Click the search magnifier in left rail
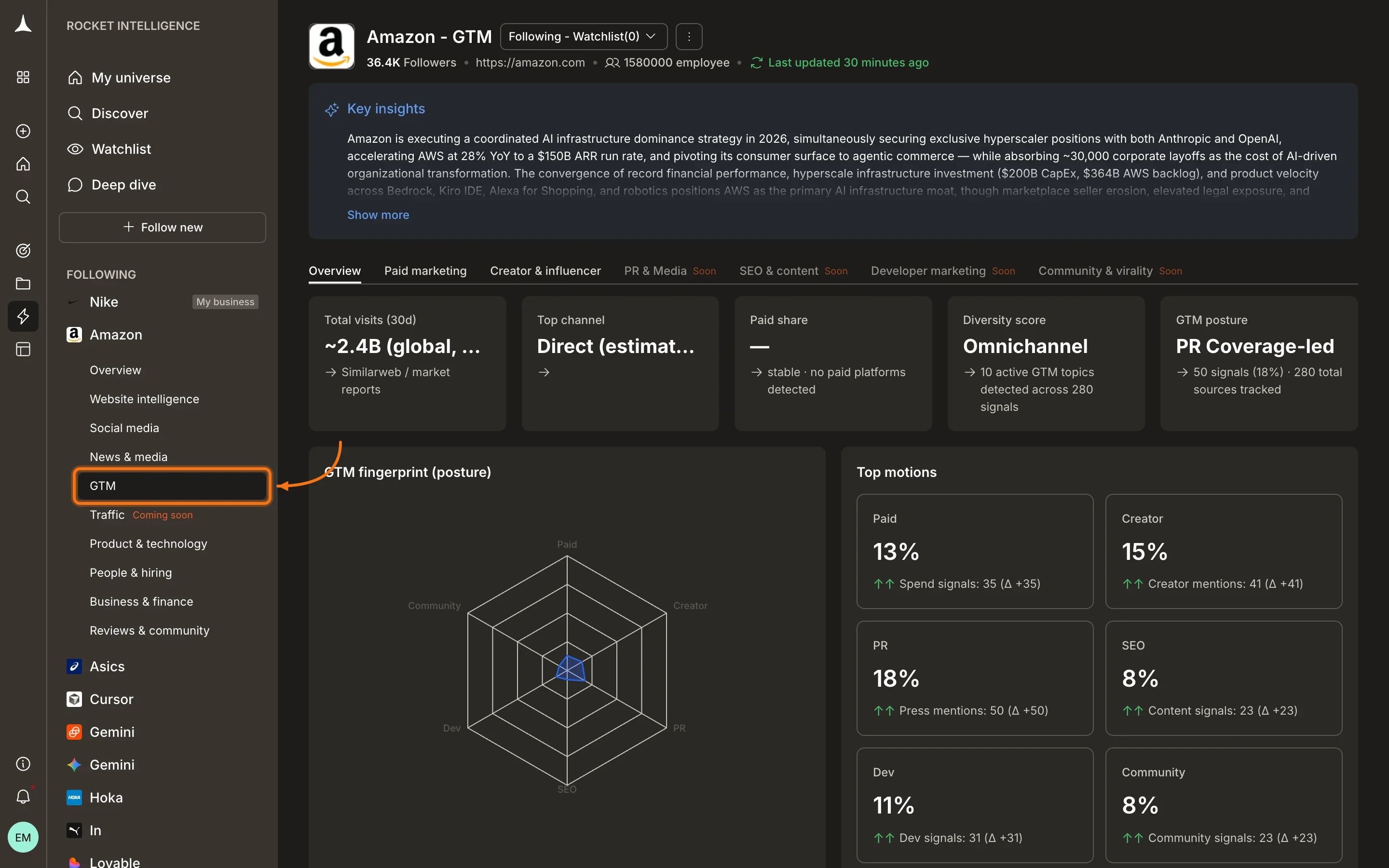This screenshot has height=868, width=1389. pos(23,197)
